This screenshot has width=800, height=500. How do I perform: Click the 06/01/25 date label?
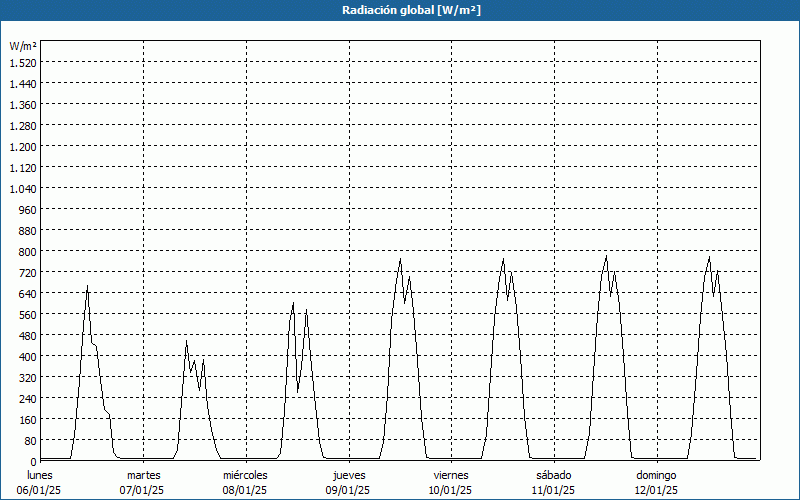[39, 490]
